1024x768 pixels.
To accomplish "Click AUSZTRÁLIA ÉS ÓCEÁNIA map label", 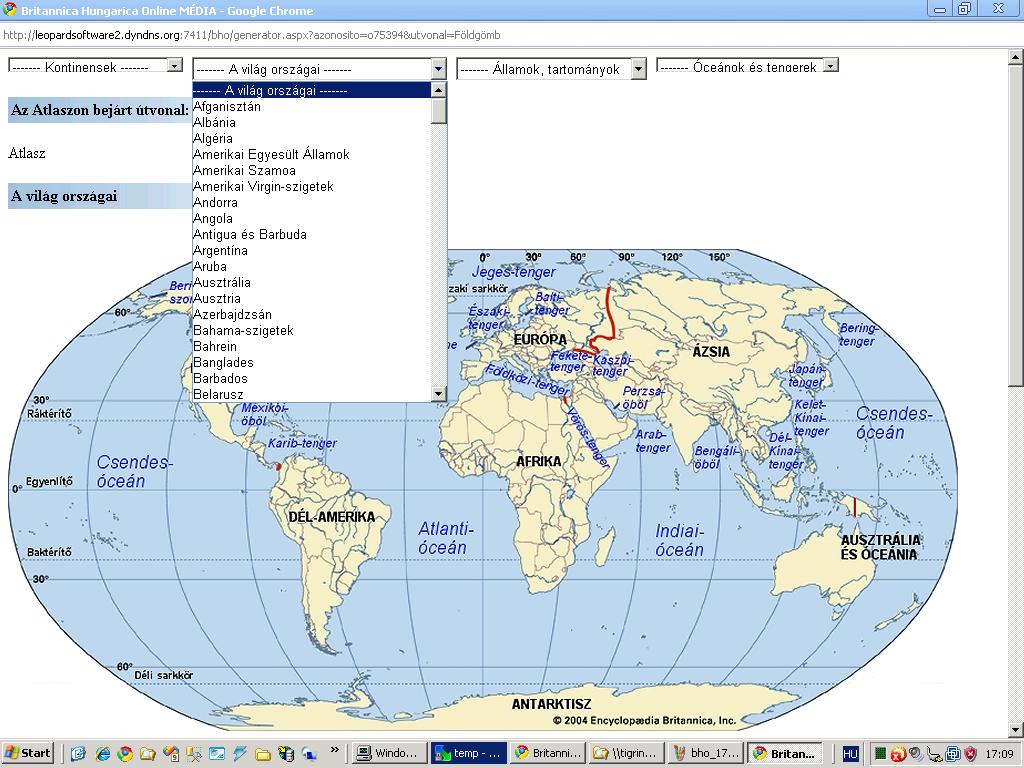I will pos(880,547).
